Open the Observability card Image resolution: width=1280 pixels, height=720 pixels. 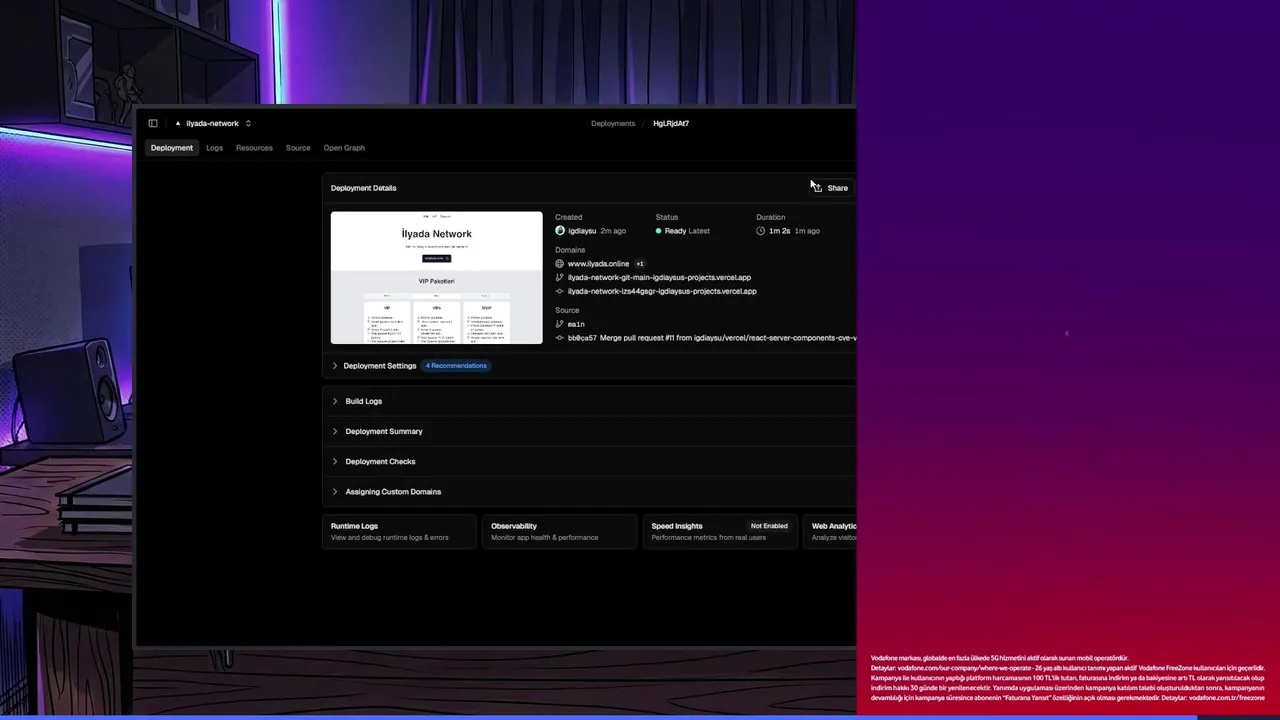pos(561,531)
